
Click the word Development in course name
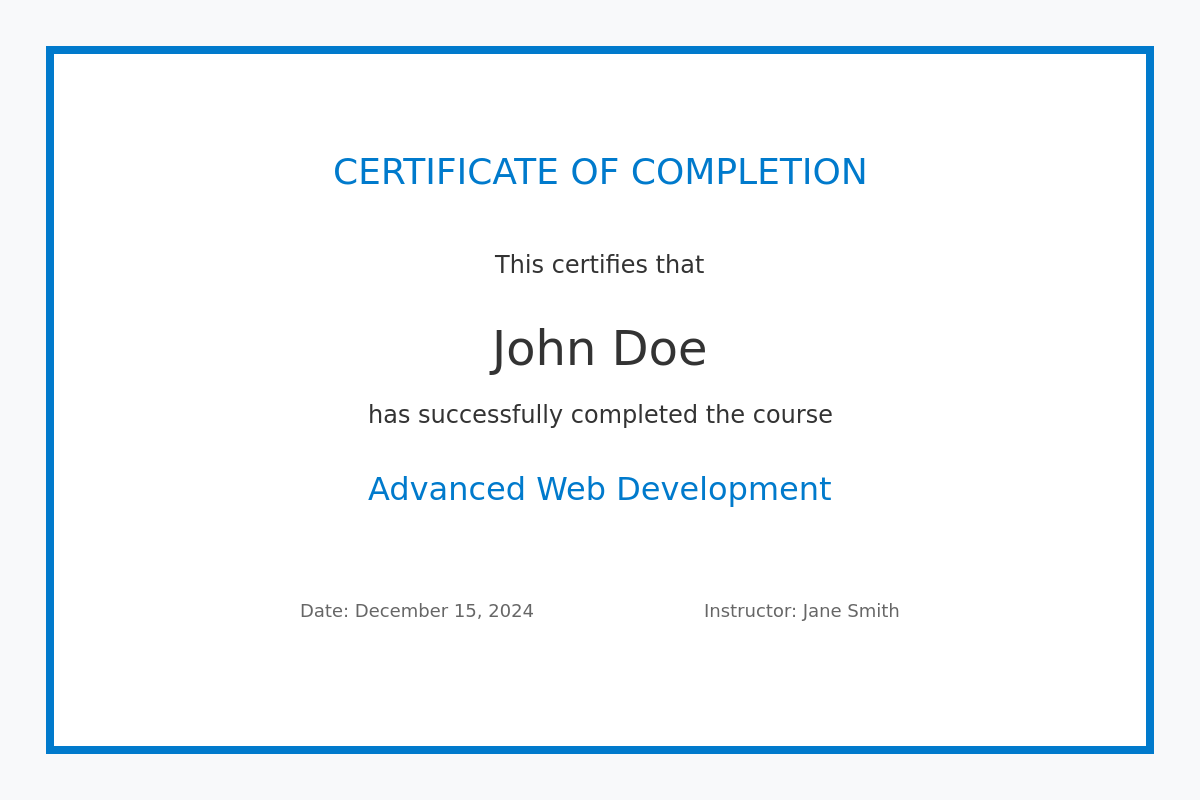pos(723,490)
